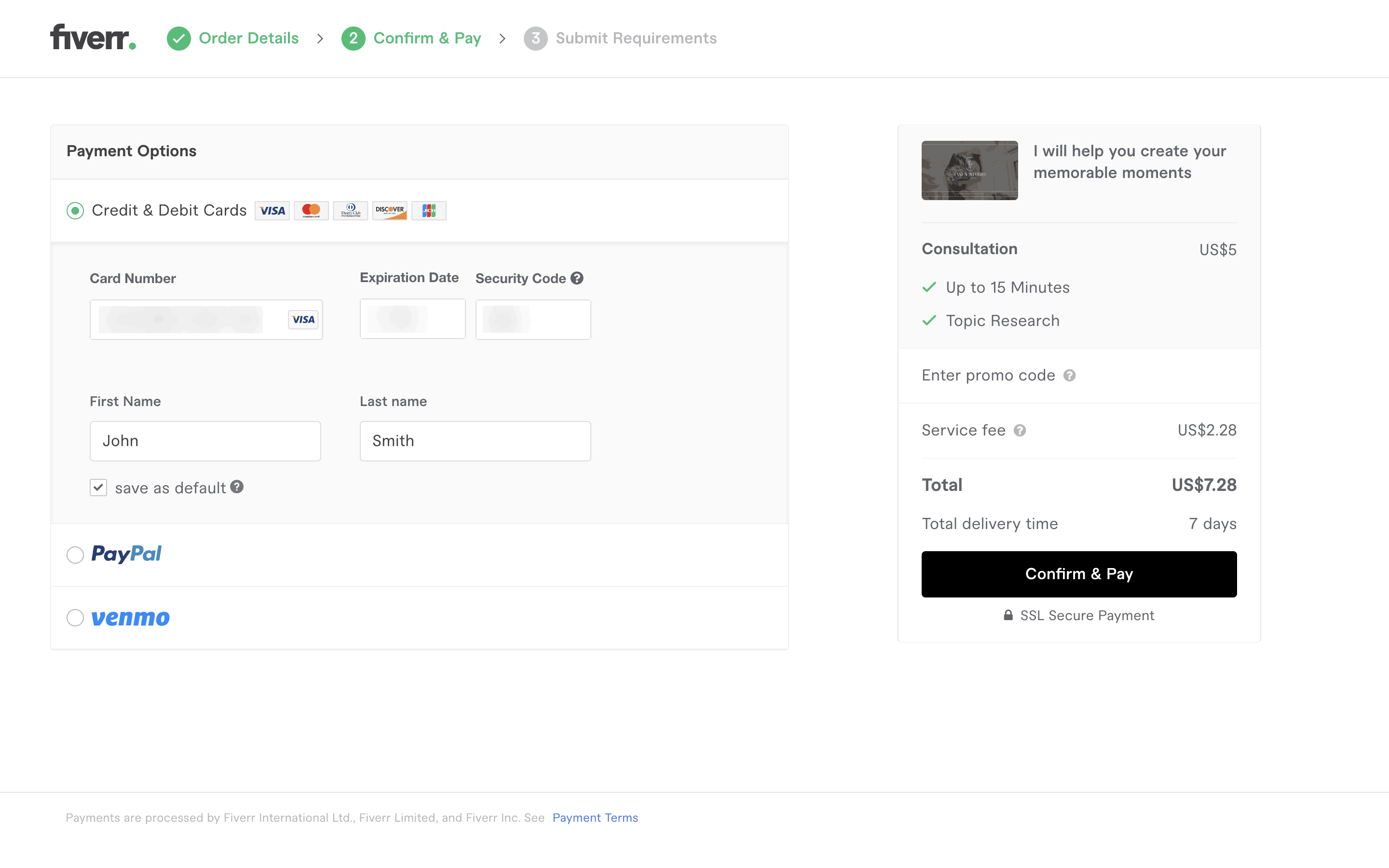Click the save as default help icon
Image resolution: width=1389 pixels, height=868 pixels.
point(237,487)
